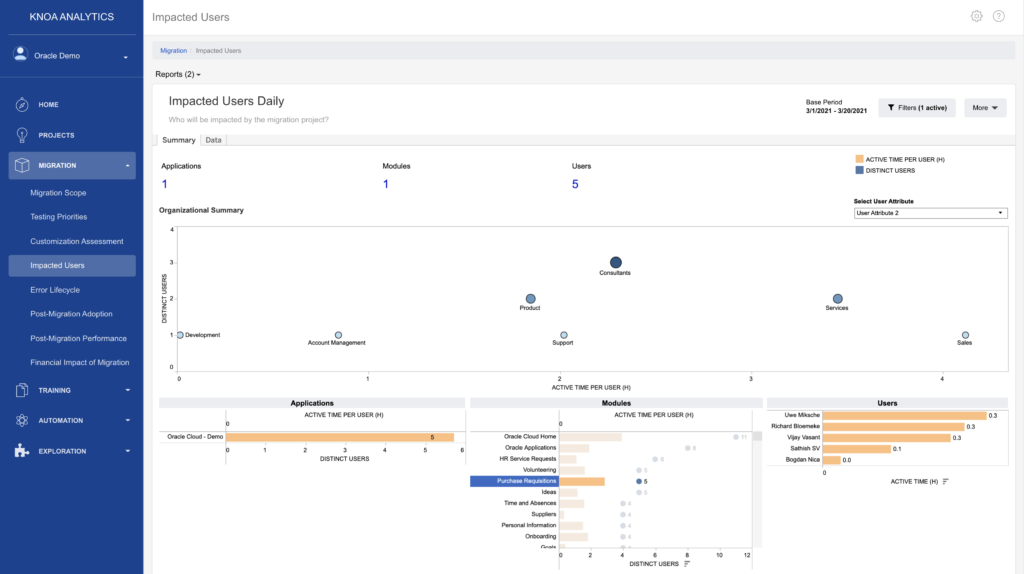
Task: Open the help question mark icon
Action: coord(999,16)
